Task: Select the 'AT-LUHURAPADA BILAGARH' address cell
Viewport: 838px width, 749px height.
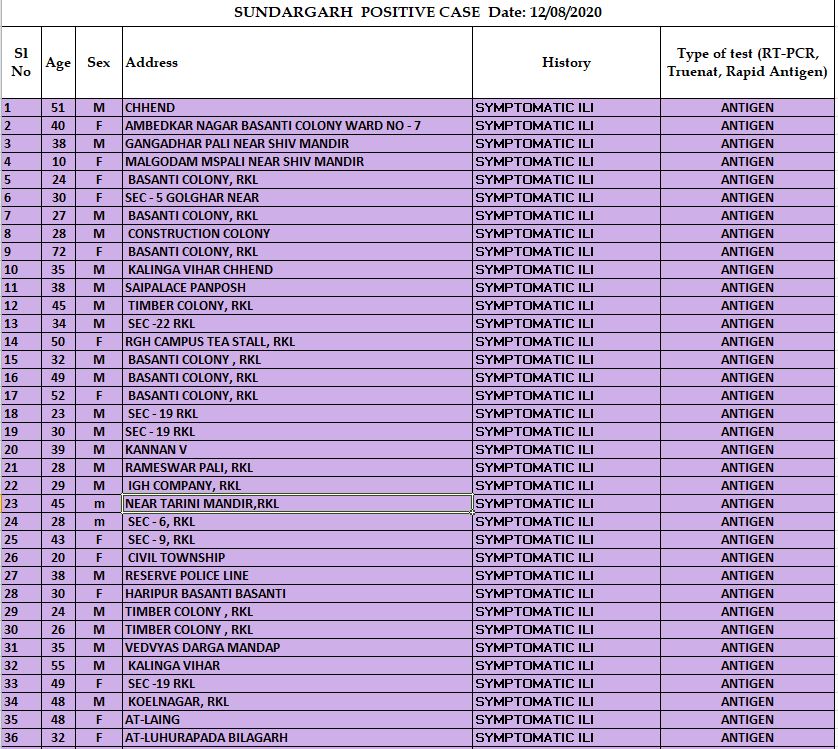Action: coord(297,738)
